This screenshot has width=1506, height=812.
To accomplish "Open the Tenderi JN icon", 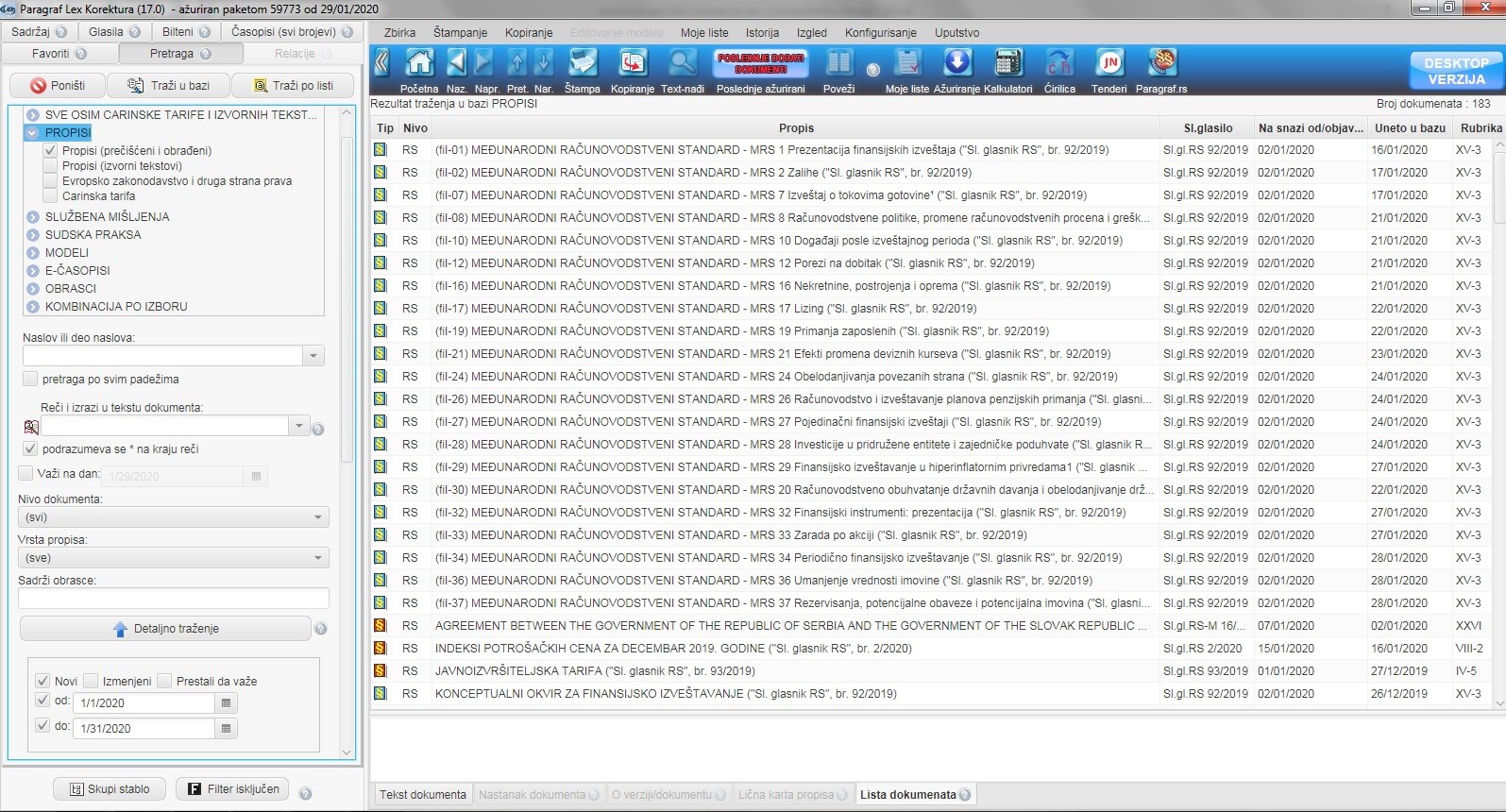I will click(1109, 64).
